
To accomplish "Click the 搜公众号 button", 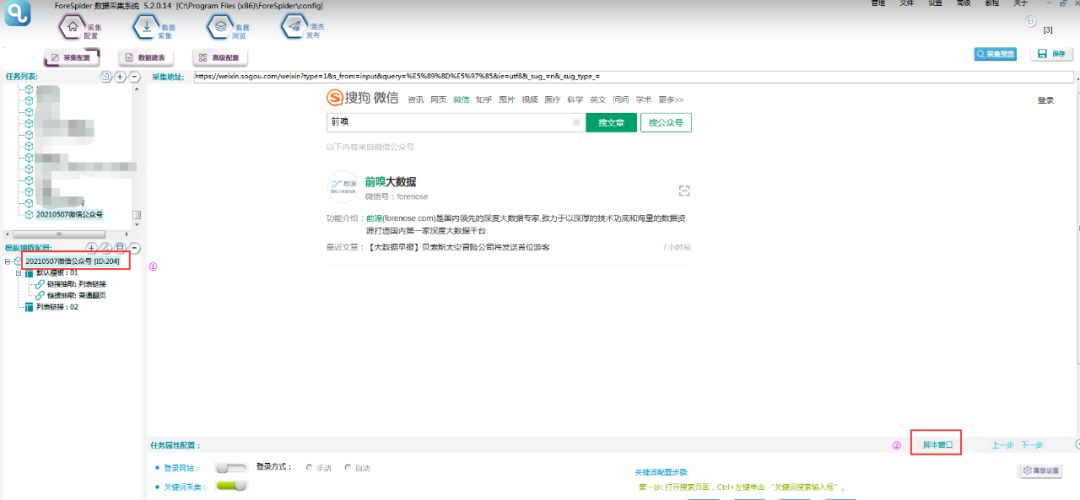I will coord(666,123).
